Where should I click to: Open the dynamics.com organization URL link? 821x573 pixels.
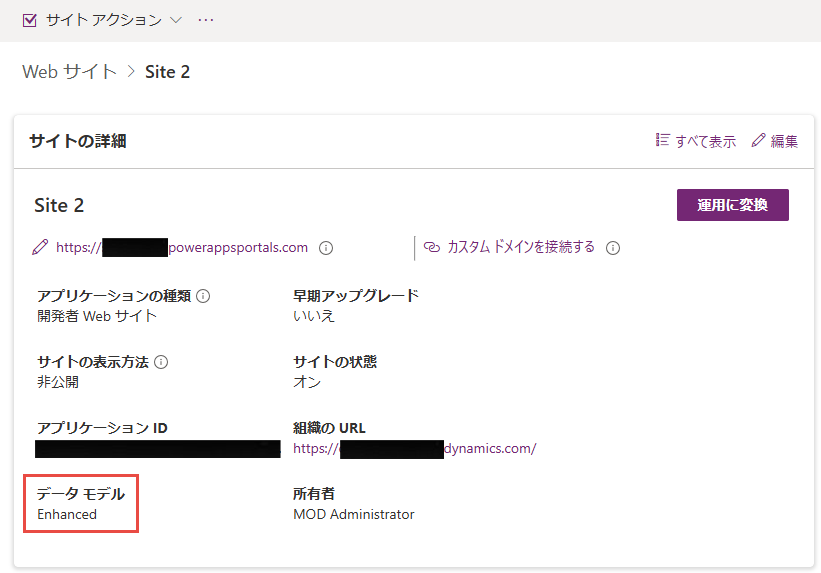click(x=415, y=448)
